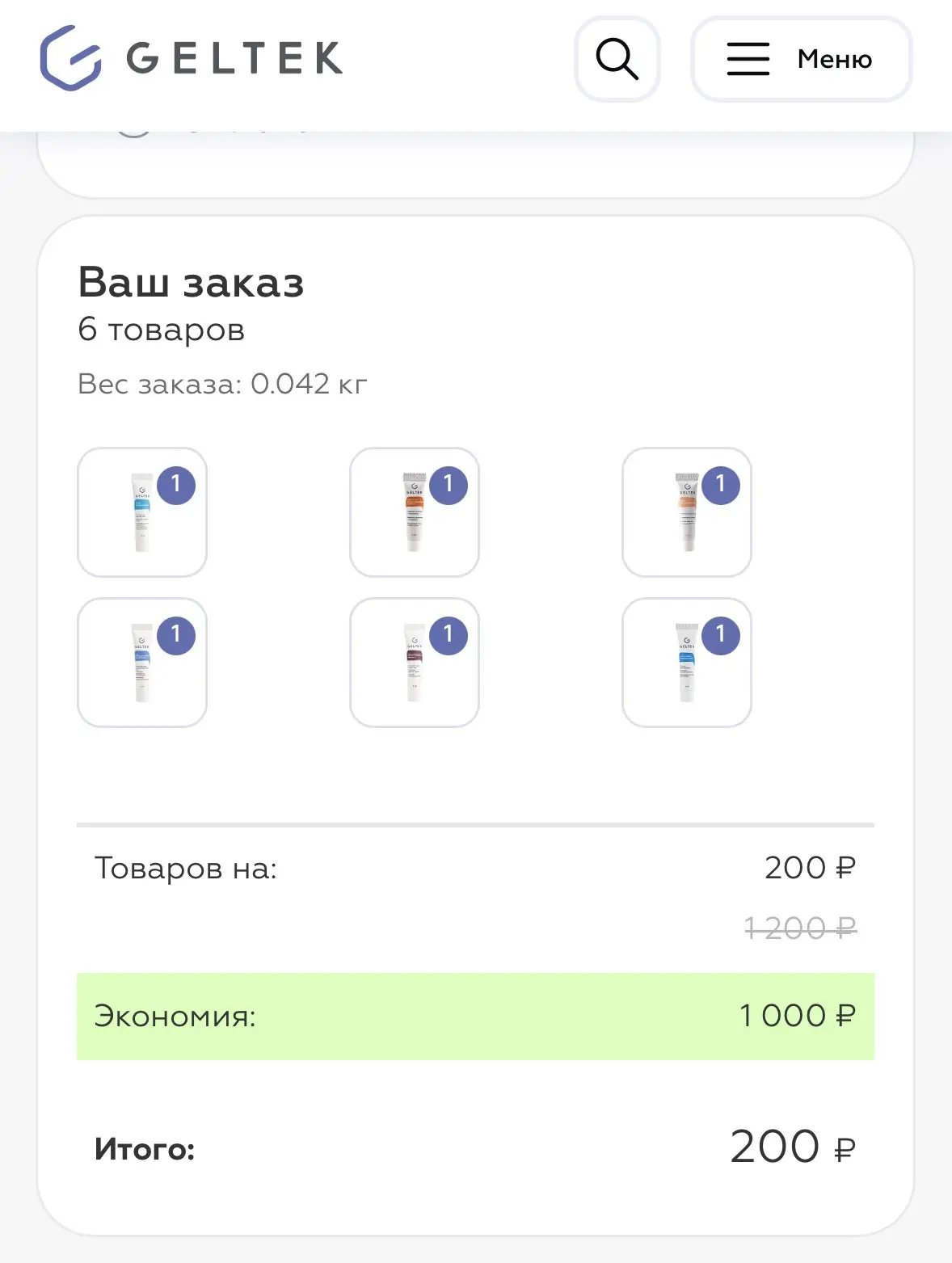Viewport: 952px width, 1263px height.
Task: Click the Ваш заказ heading
Action: tap(191, 284)
